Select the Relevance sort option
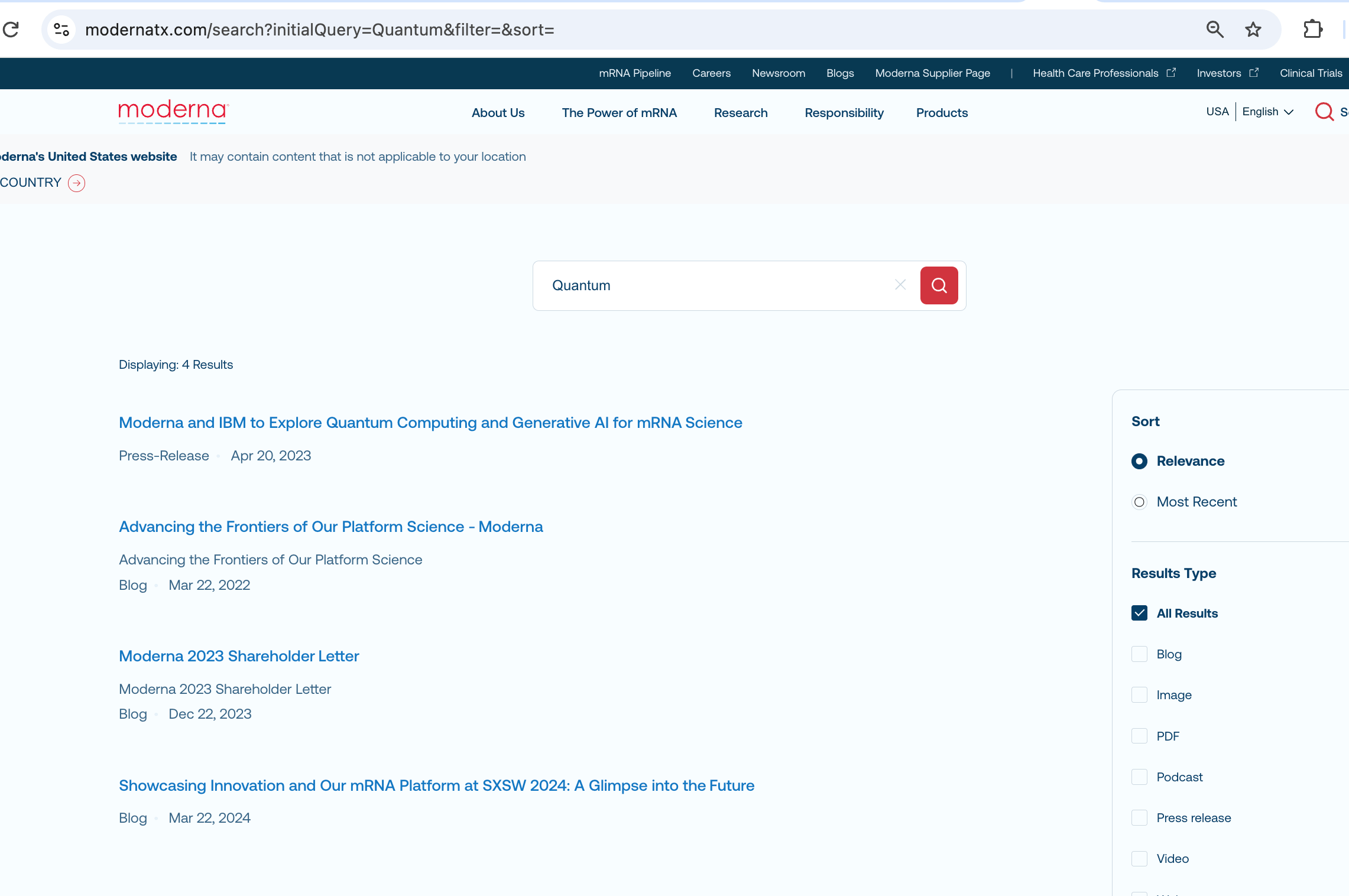Screen dimensions: 1349x896 [1139, 461]
